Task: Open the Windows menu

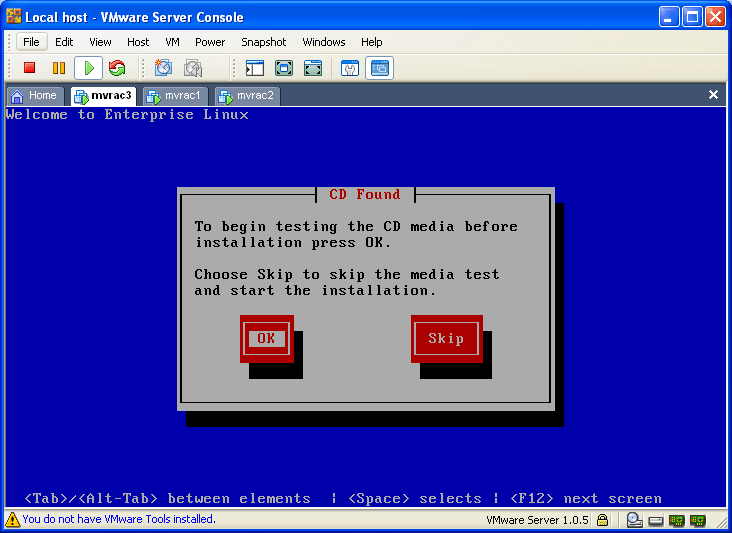Action: pos(324,42)
